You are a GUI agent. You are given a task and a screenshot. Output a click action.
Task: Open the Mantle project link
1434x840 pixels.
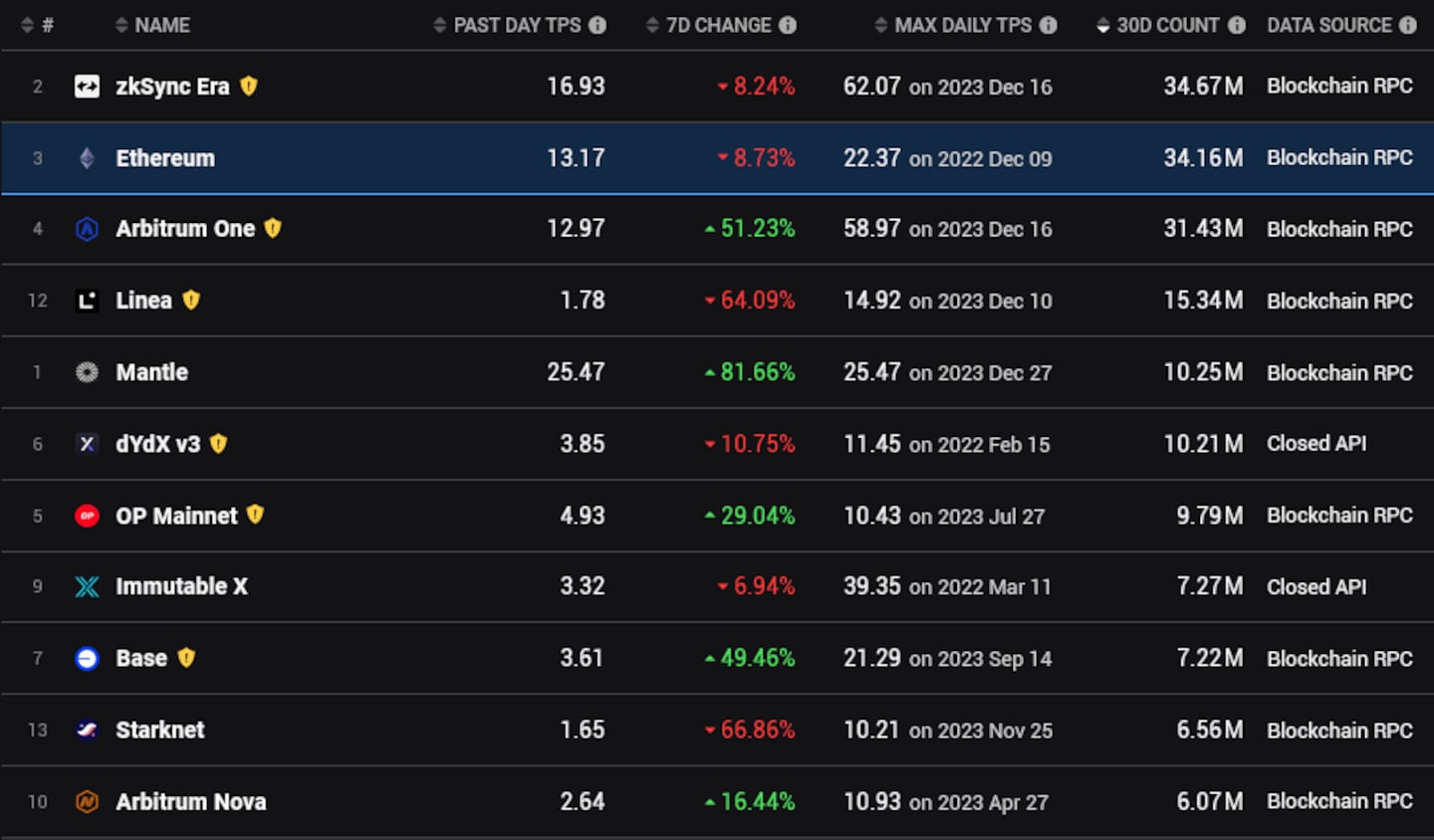(151, 372)
